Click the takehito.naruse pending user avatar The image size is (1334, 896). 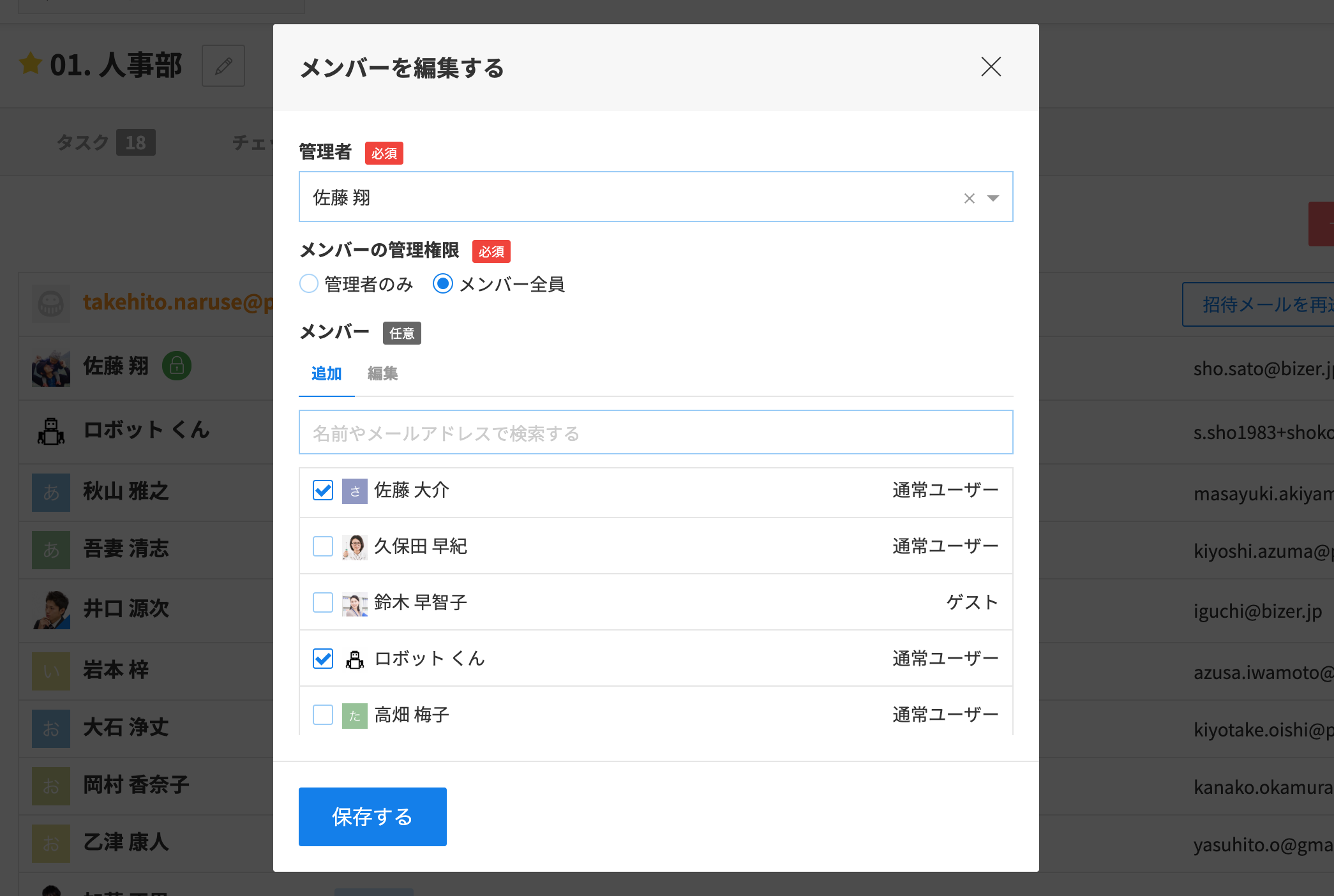point(51,304)
